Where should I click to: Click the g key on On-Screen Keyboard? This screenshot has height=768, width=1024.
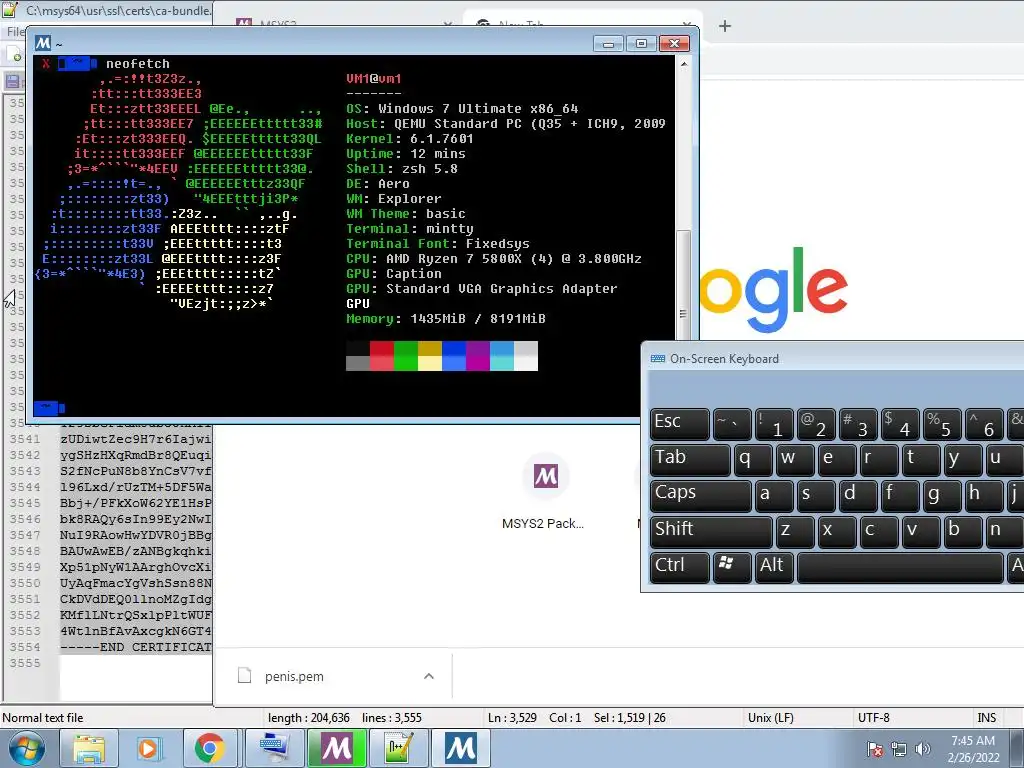pyautogui.click(x=941, y=495)
